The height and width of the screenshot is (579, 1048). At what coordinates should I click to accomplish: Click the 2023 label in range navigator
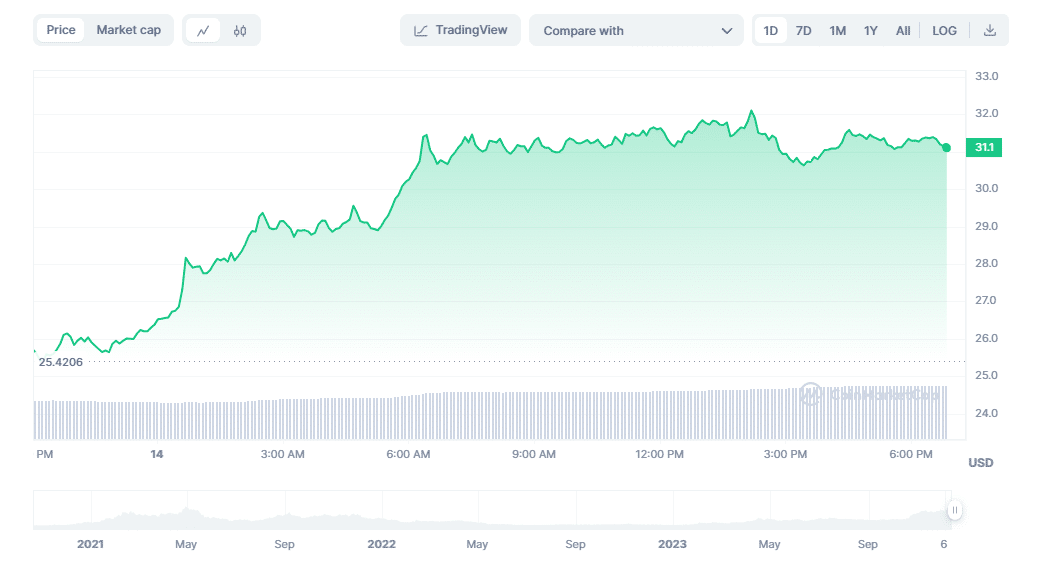coord(672,544)
